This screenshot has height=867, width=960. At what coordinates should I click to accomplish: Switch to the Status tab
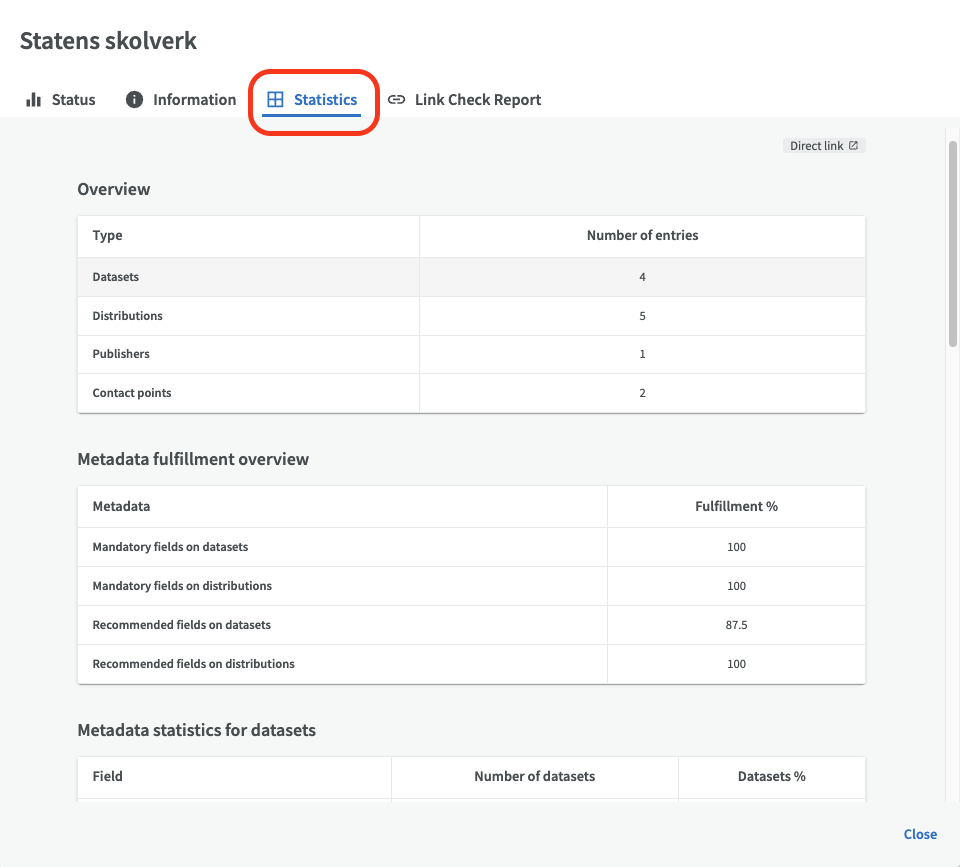(x=61, y=100)
